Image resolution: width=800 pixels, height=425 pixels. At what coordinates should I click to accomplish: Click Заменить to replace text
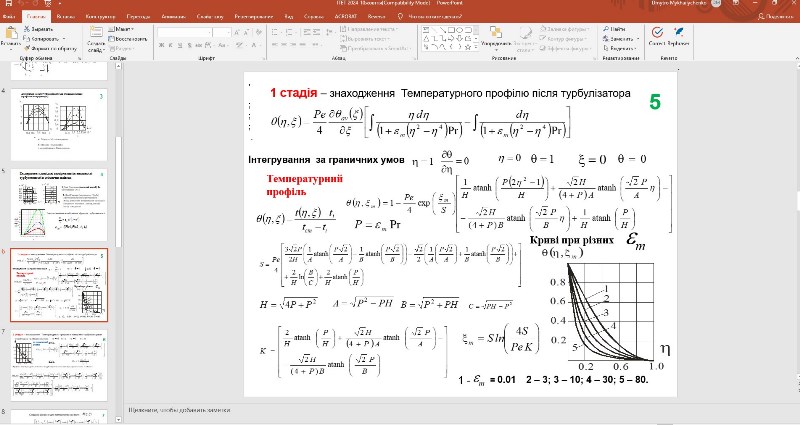tap(620, 39)
